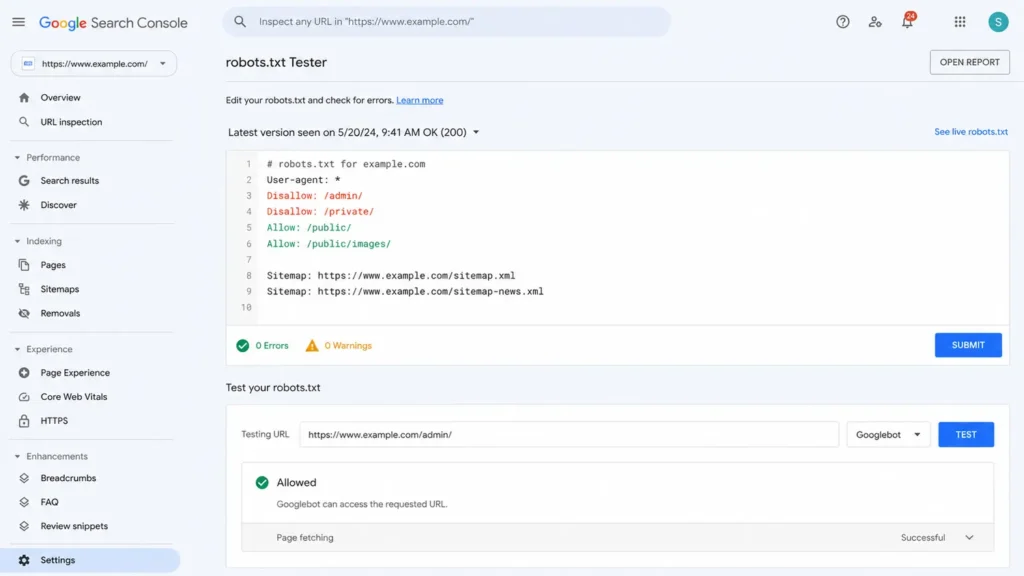Screen dimensions: 1024x576
Task: Open the Help question mark icon
Action: (842, 22)
